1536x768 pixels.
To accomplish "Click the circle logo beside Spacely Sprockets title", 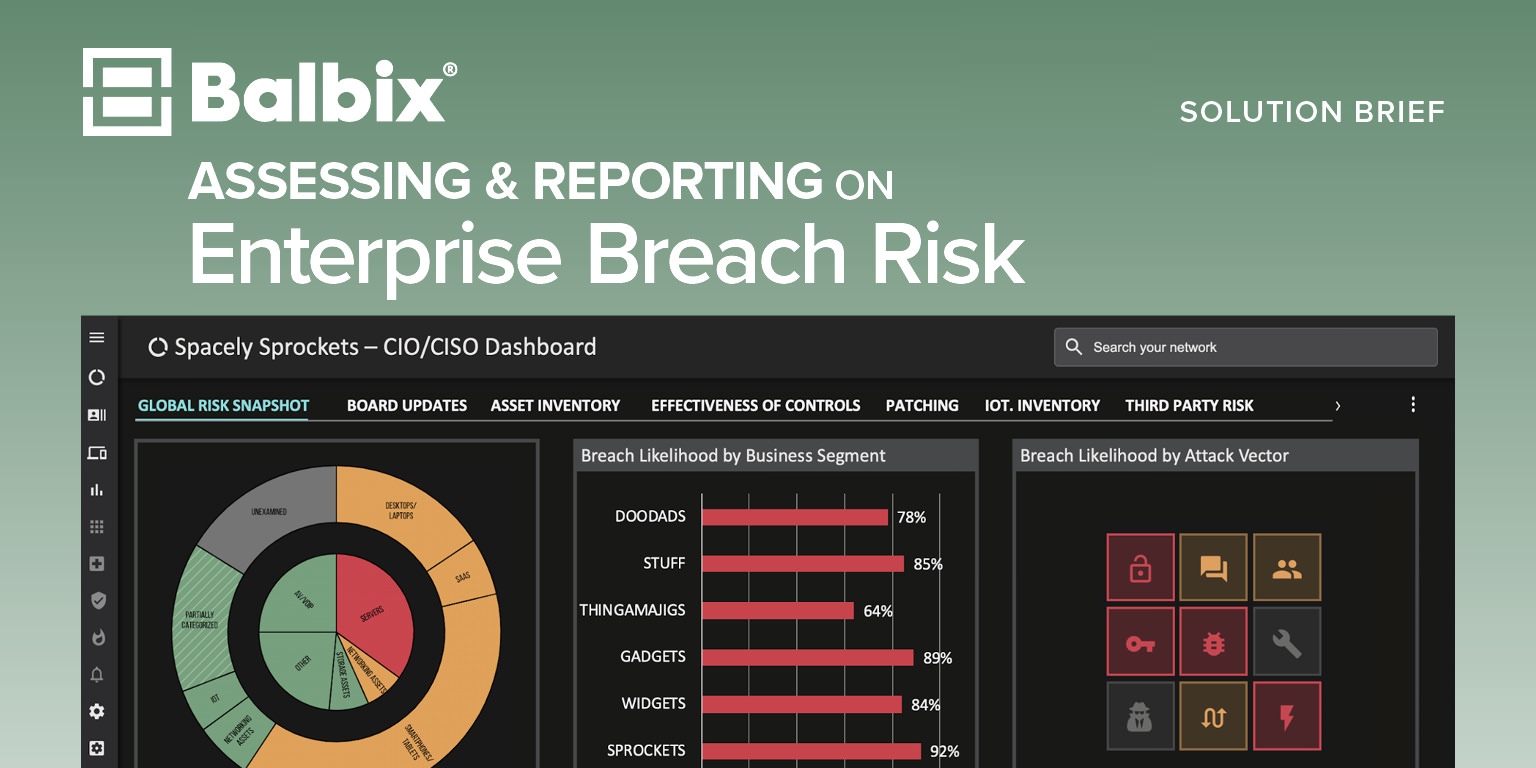I will [x=158, y=348].
